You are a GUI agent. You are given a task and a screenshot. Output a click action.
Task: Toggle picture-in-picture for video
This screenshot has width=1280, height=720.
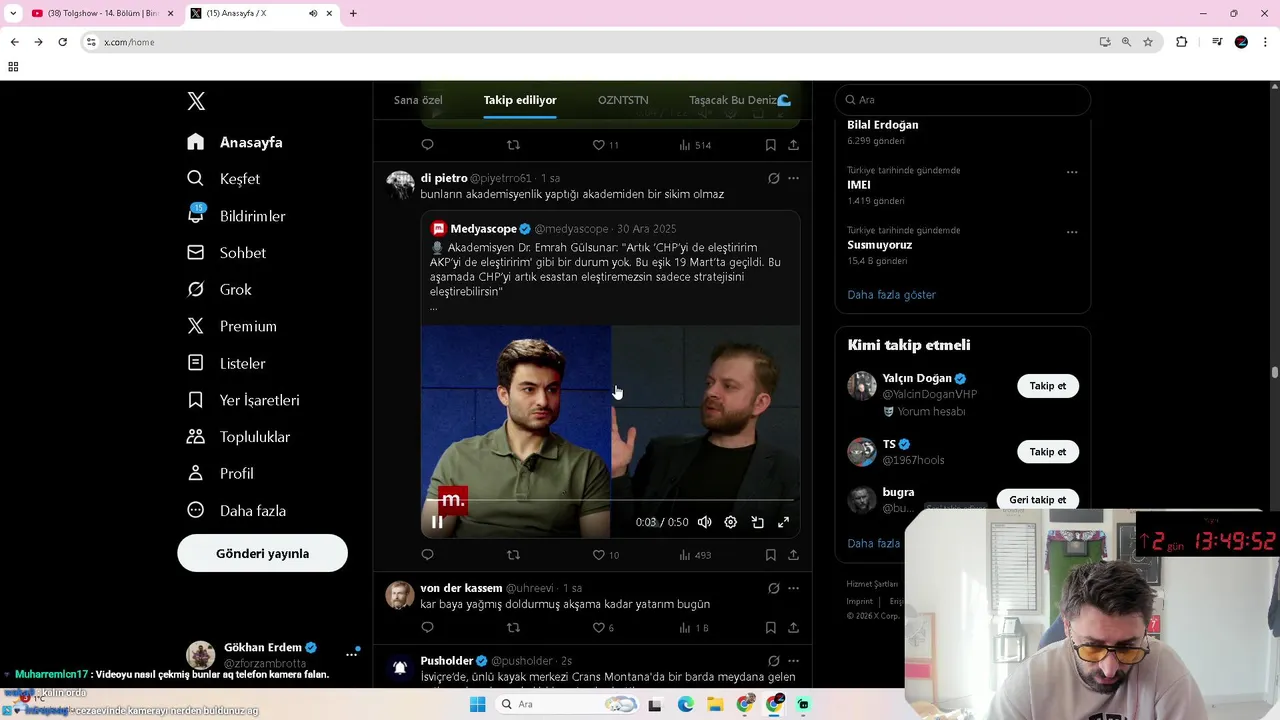point(758,522)
